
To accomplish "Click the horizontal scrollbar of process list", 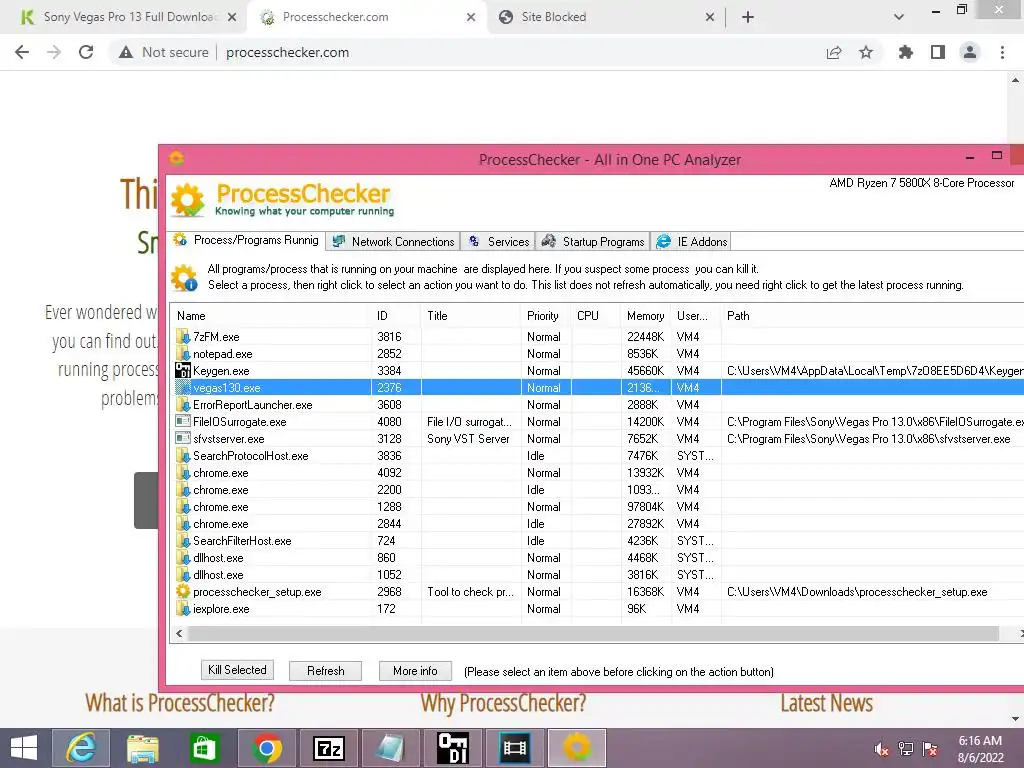I will coord(593,633).
